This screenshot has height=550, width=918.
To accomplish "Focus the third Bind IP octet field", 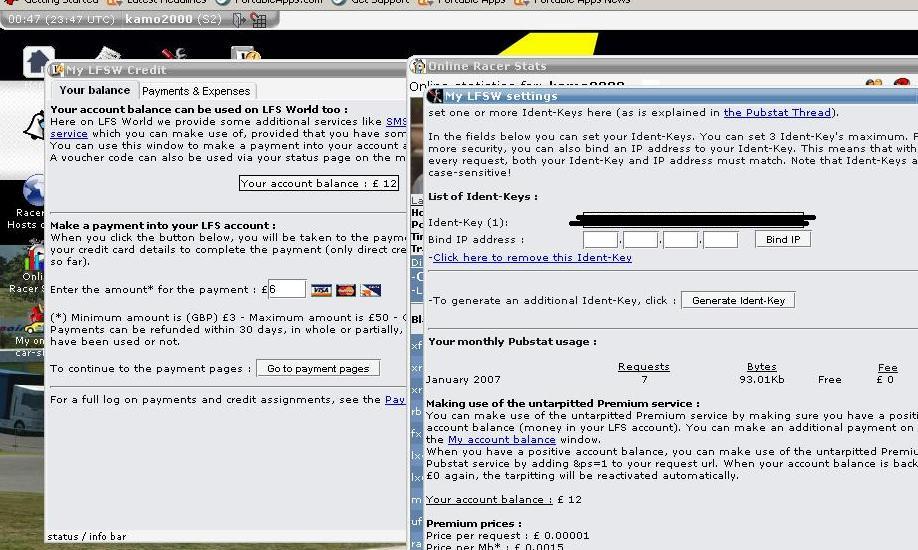I will [x=680, y=240].
